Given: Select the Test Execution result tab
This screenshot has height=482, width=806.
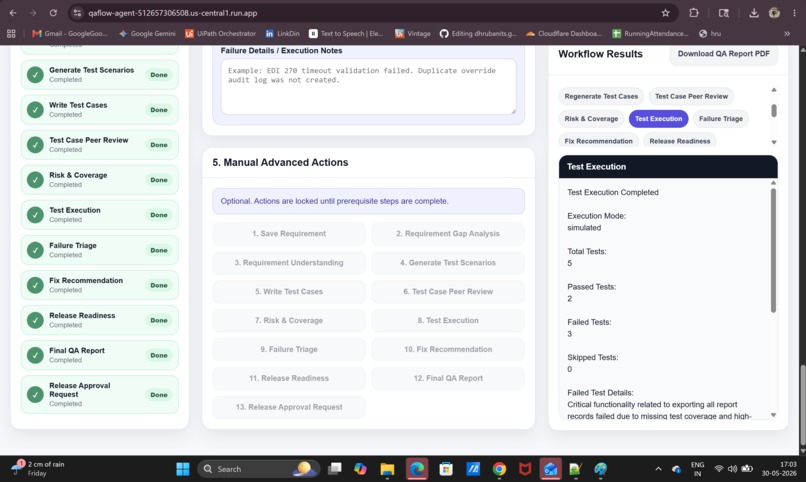Looking at the screenshot, I should click(658, 119).
